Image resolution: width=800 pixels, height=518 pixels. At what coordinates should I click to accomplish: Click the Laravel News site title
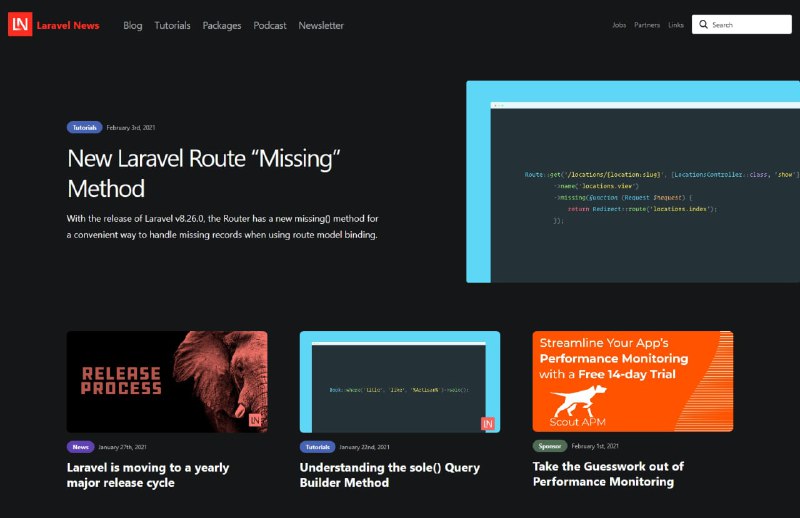click(68, 26)
